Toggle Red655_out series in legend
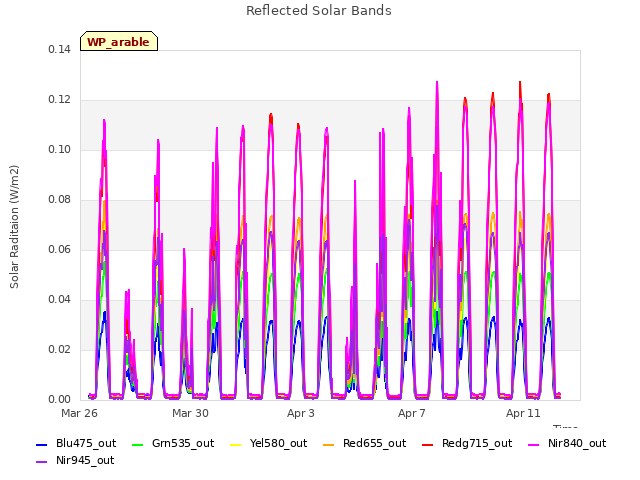Screen dimensions: 640x480 364,444
